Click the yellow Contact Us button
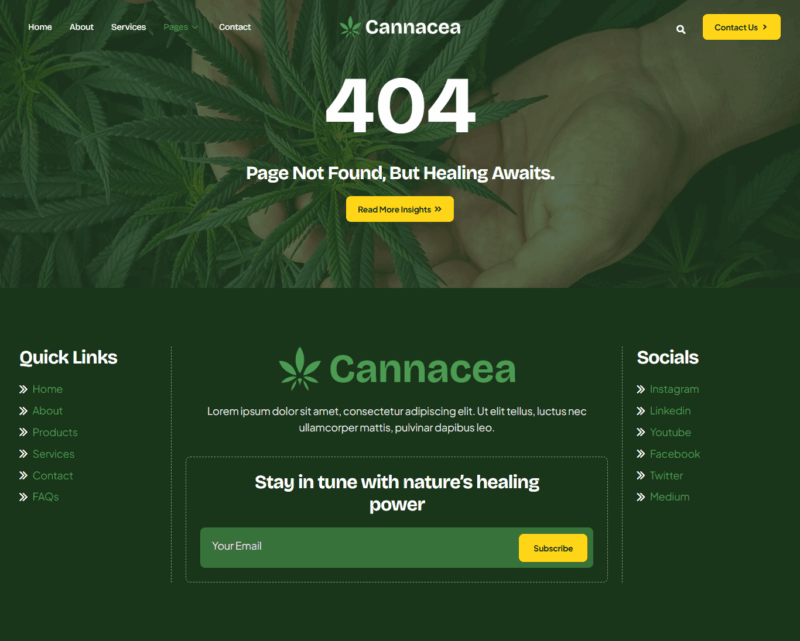 [x=741, y=27]
